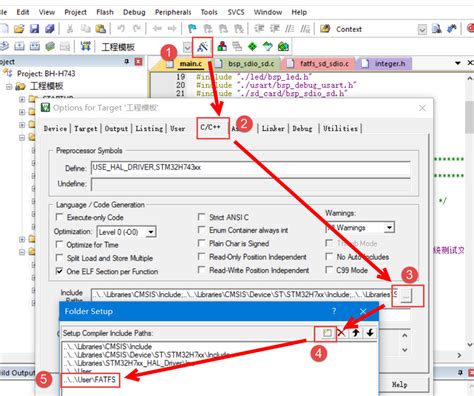Screen dimensions: 474x396
Task: Open the Flash menu
Action: point(105,12)
